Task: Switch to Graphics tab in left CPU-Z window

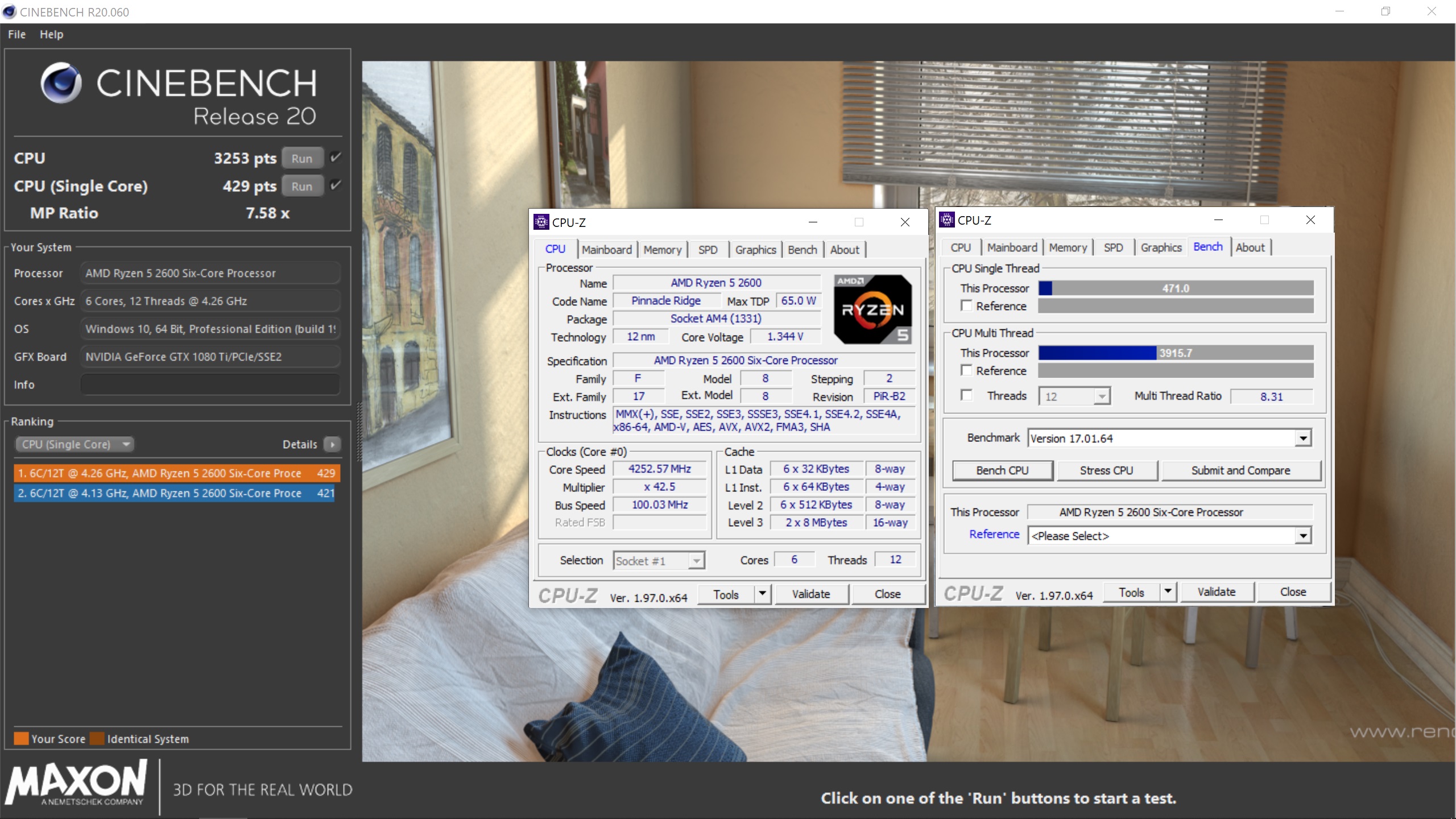Action: click(x=755, y=250)
